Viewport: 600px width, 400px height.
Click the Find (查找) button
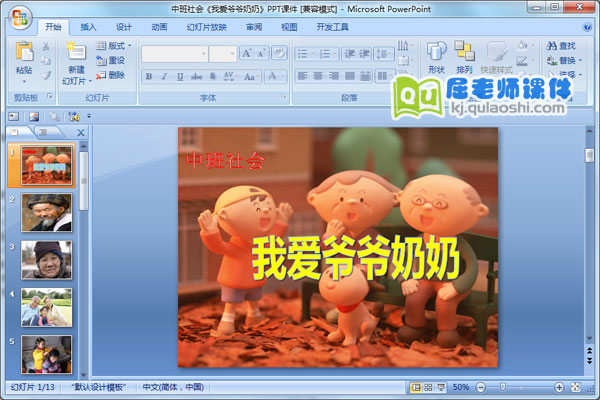coord(561,46)
